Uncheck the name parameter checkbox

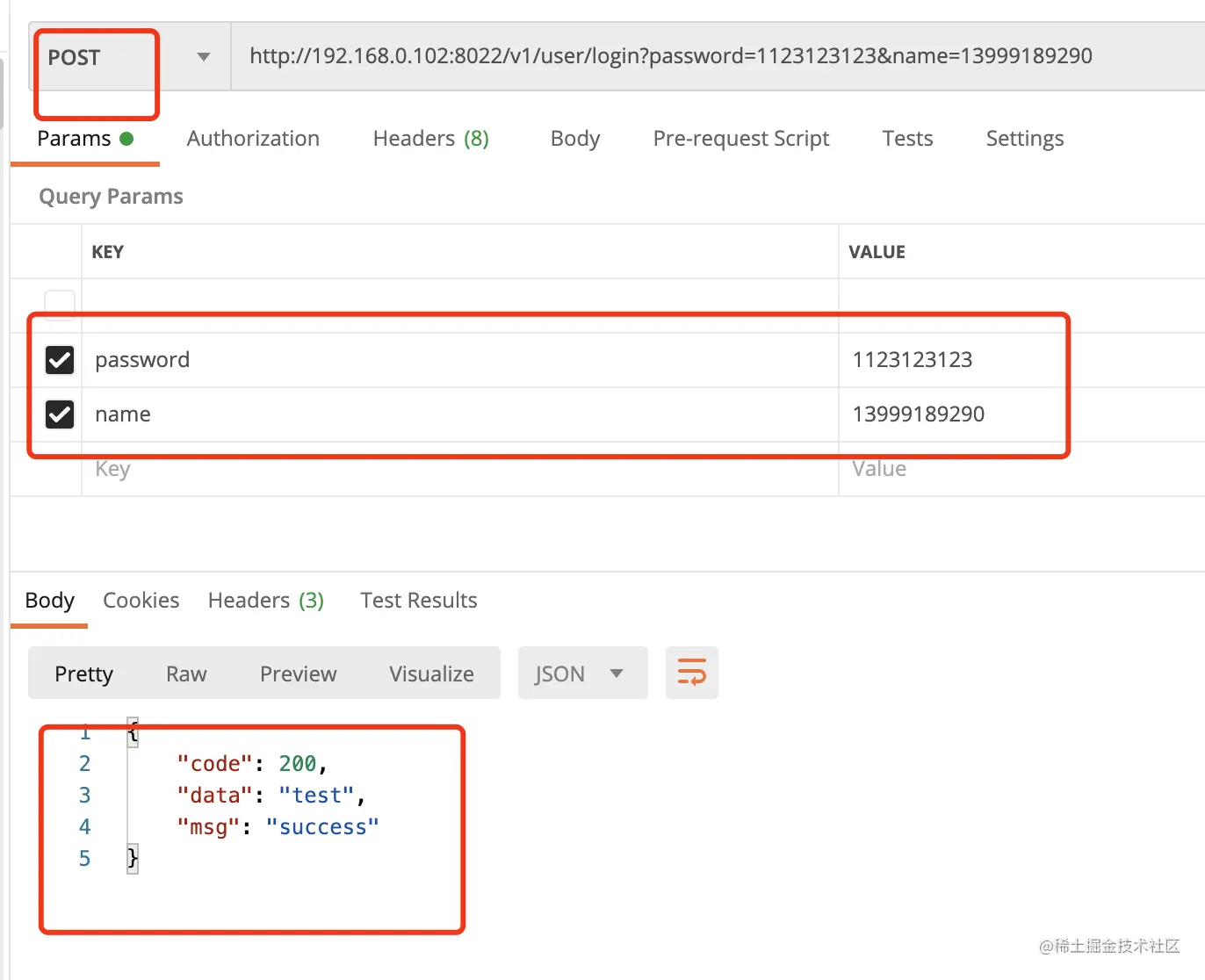coord(60,414)
